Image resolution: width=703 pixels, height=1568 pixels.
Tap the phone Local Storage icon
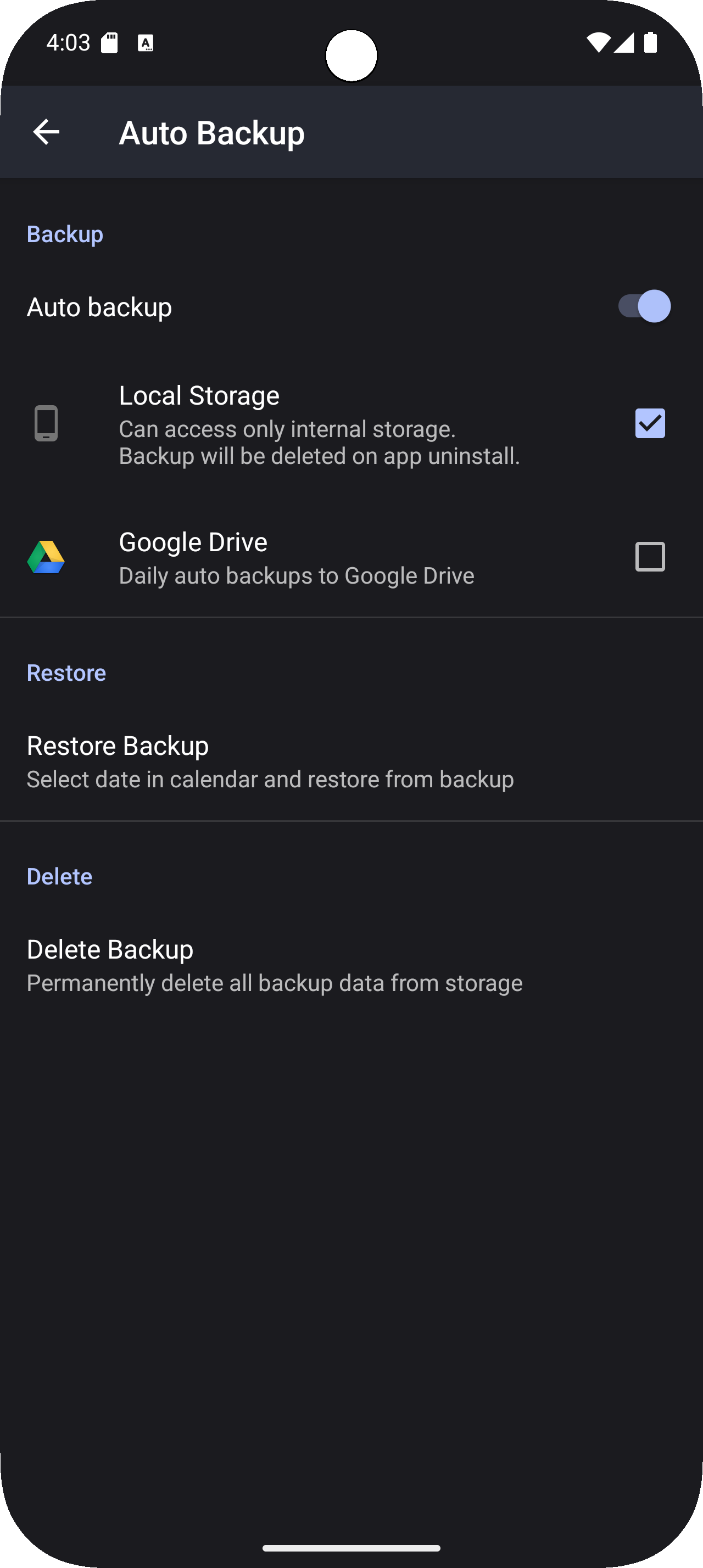pyautogui.click(x=46, y=423)
